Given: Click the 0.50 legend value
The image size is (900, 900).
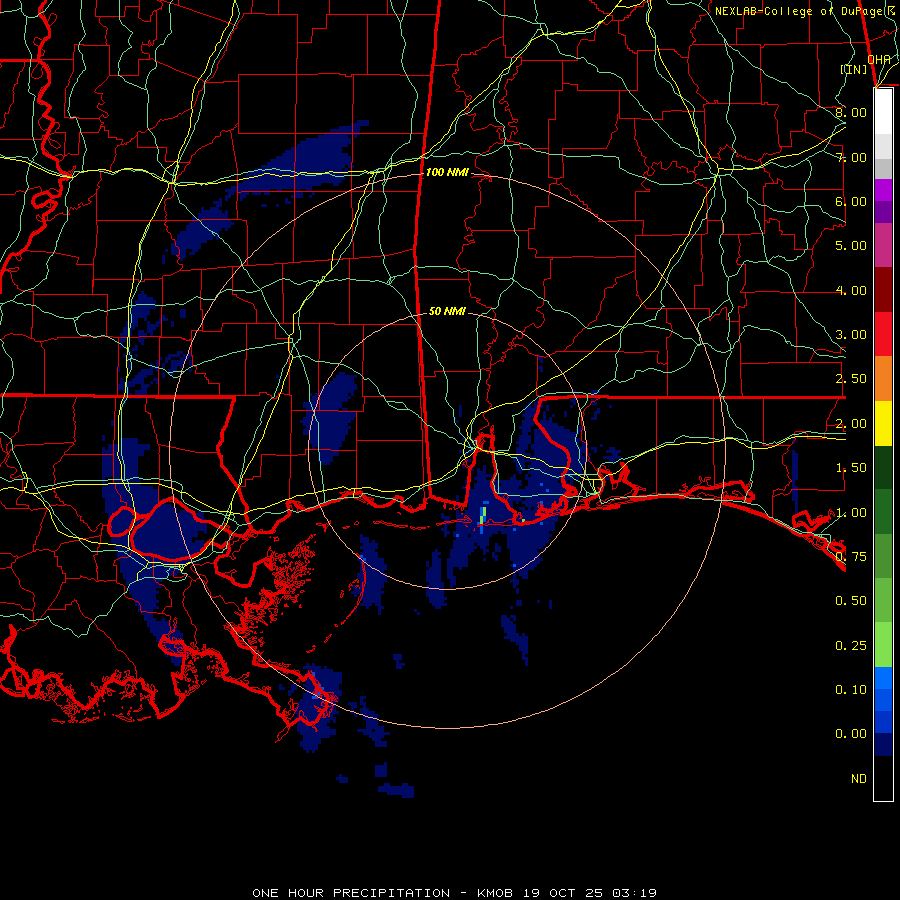Looking at the screenshot, I should (x=851, y=601).
